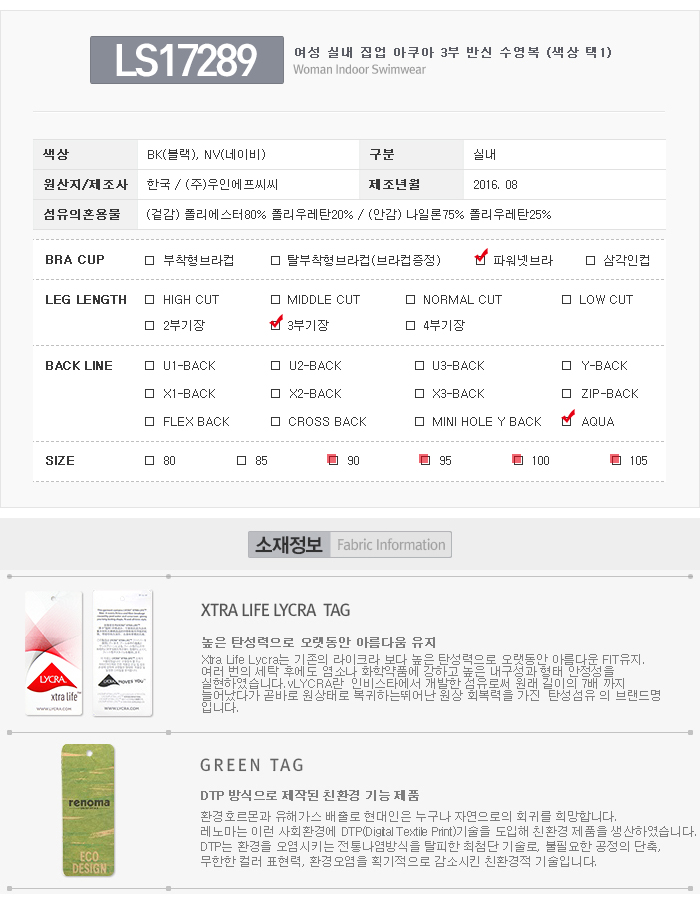Select the HIGH CUT checkbox
Screen dimensions: 700x918
(150, 299)
